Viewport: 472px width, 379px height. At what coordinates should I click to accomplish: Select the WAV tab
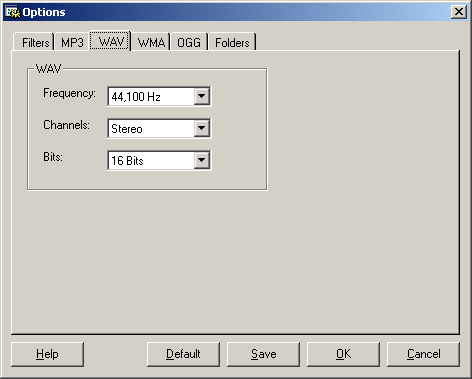pyautogui.click(x=110, y=41)
